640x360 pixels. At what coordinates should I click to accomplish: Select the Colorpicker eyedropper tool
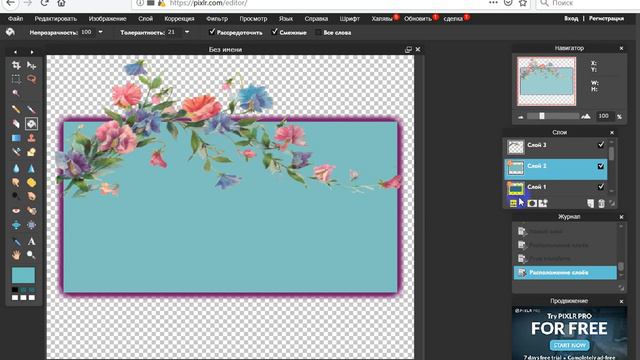(x=16, y=241)
